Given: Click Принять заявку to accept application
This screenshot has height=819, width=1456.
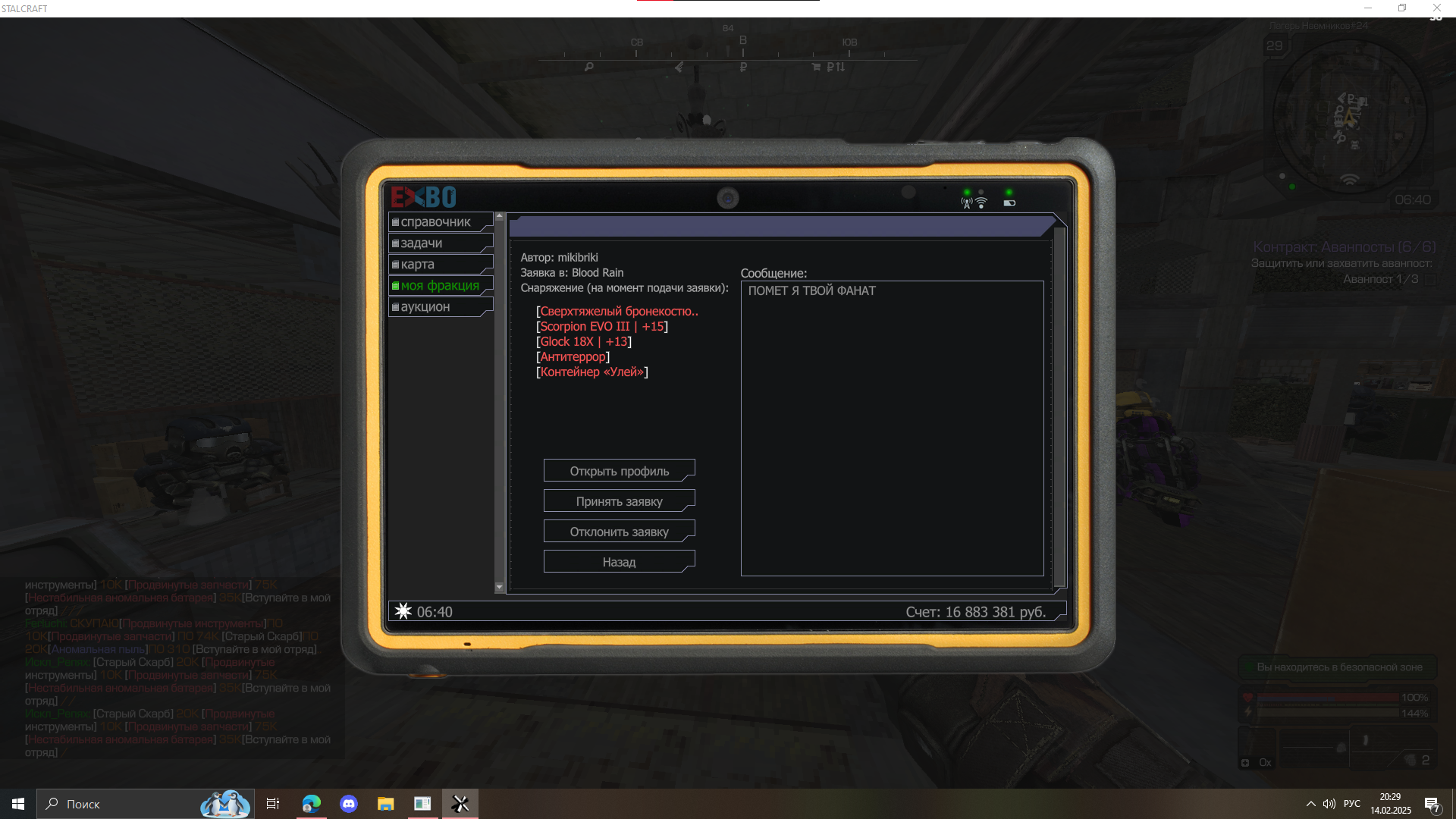Looking at the screenshot, I should (x=619, y=501).
